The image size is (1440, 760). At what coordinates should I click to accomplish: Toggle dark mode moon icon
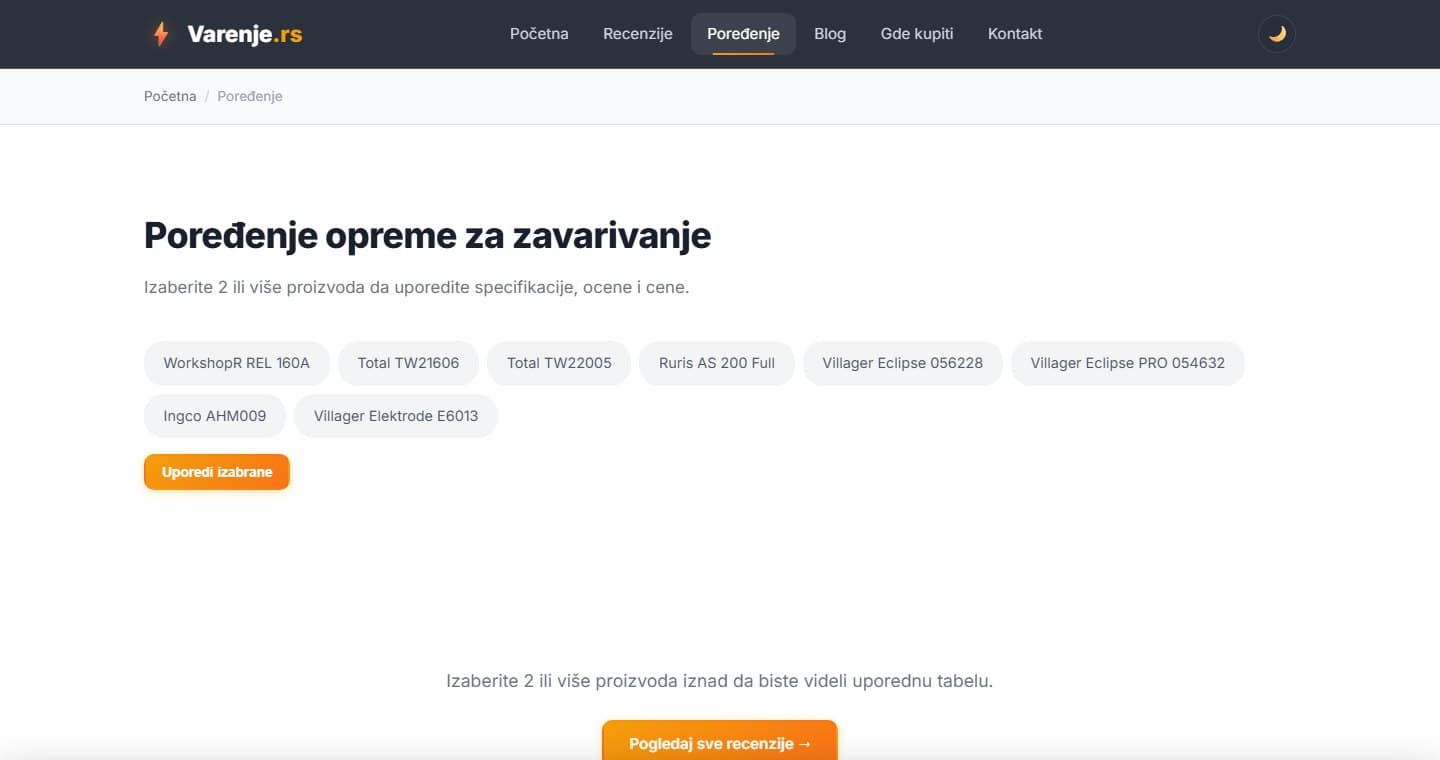click(x=1276, y=34)
